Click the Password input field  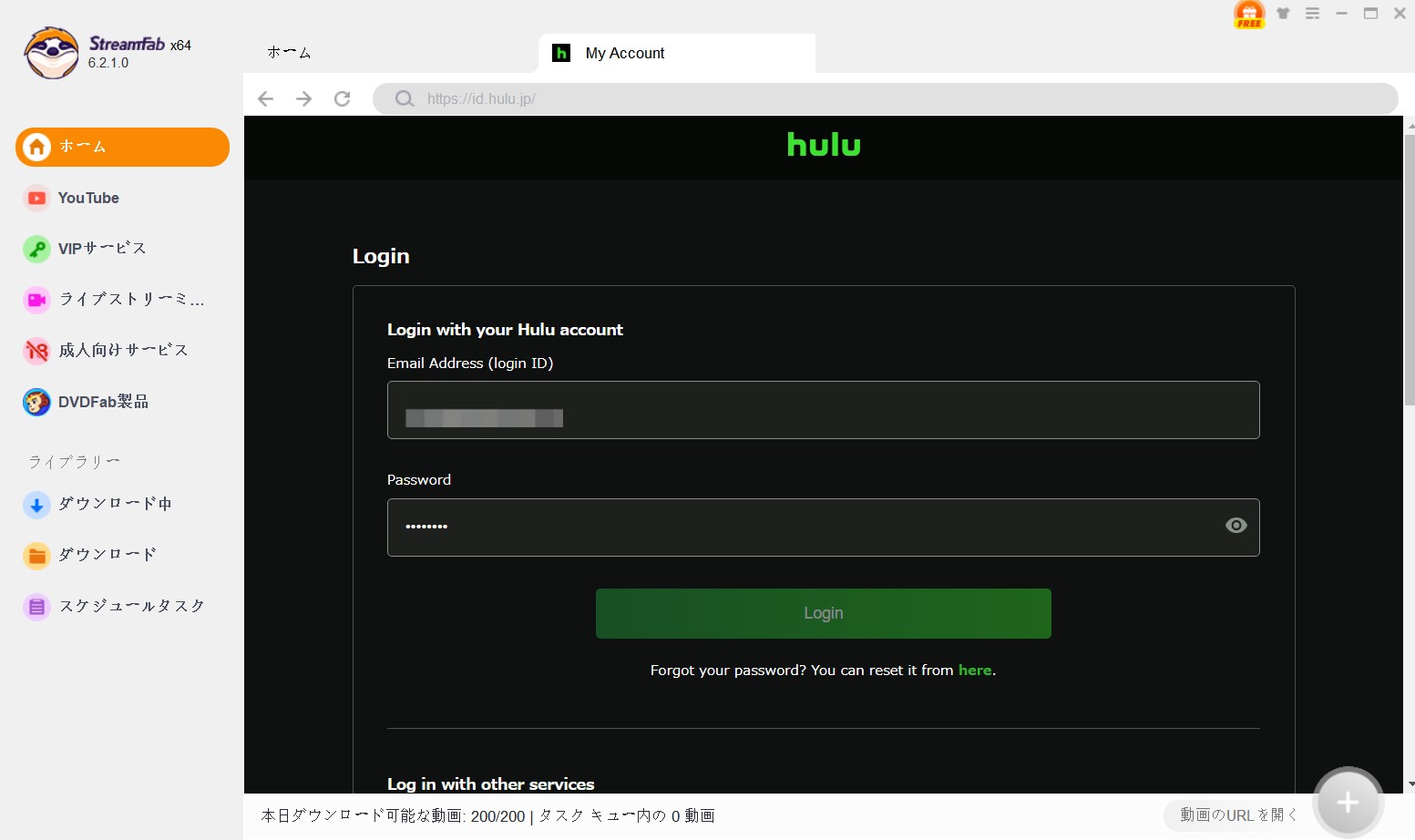[824, 528]
